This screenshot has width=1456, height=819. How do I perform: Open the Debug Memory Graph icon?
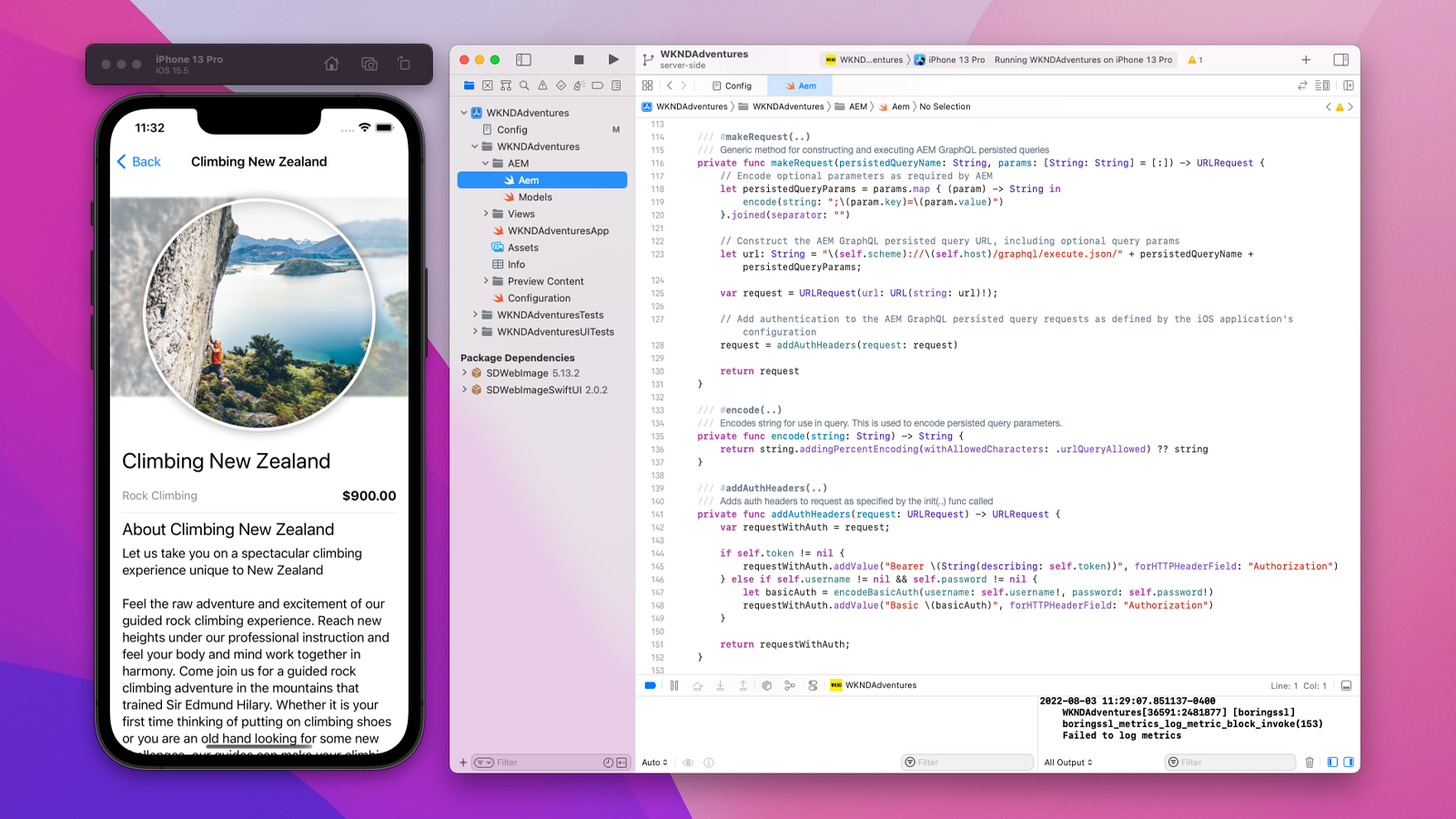tap(790, 685)
